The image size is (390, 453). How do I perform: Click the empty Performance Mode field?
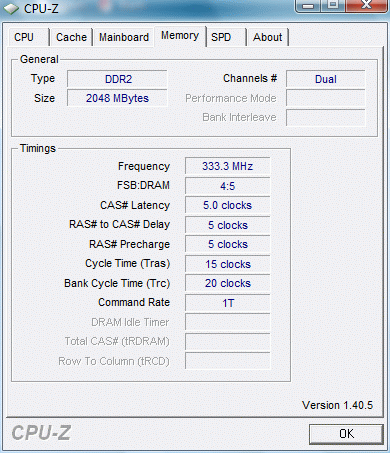325,98
